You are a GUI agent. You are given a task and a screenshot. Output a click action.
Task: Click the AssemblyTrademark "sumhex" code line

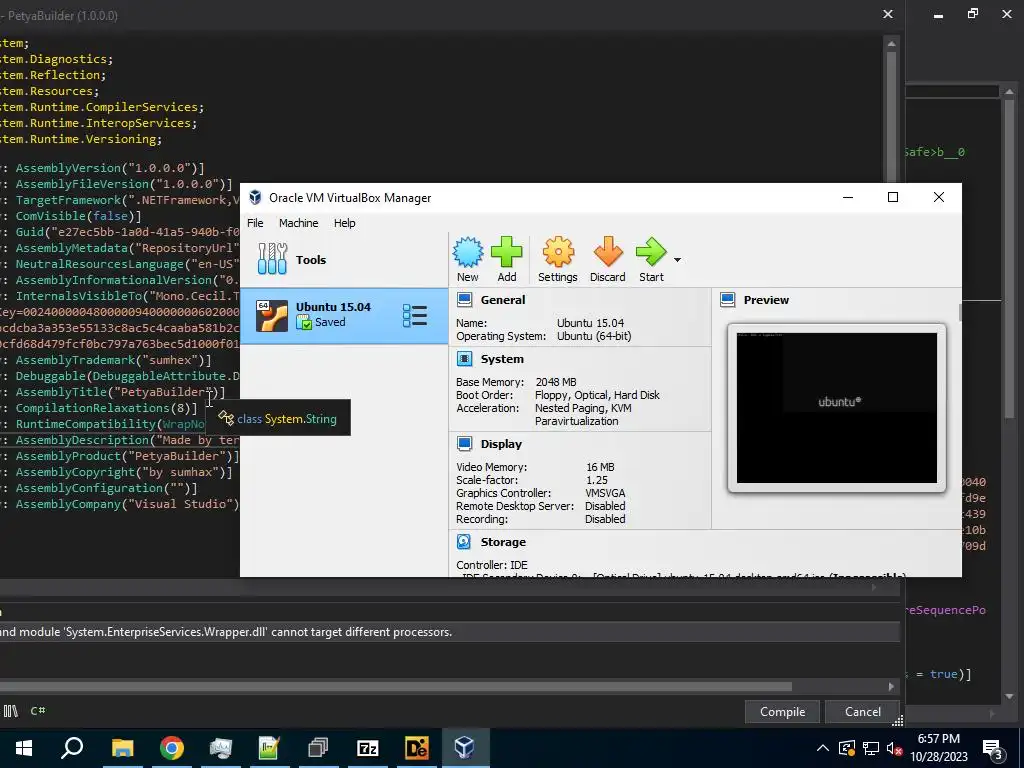[106, 360]
